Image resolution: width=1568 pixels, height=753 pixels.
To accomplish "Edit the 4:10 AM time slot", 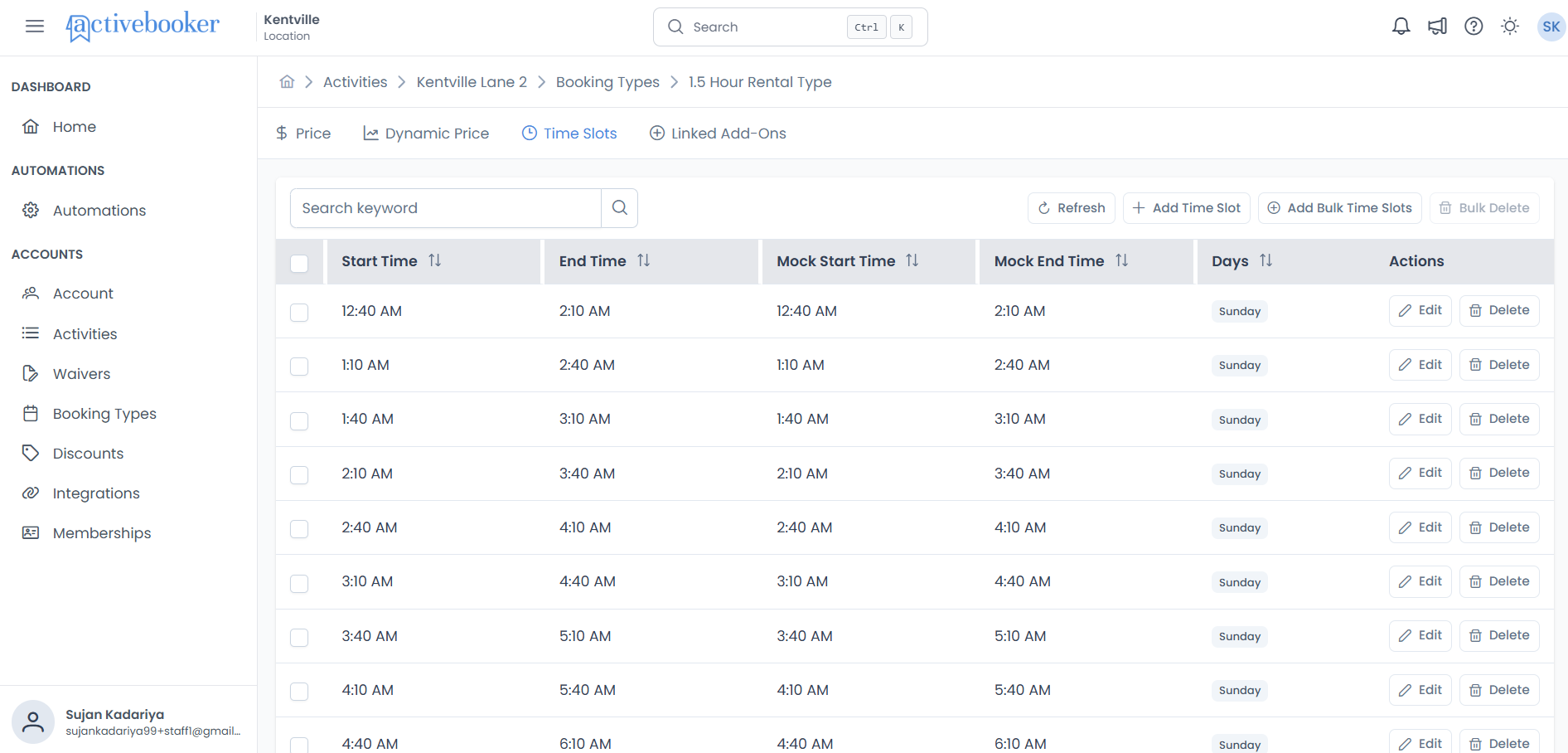I will pos(1420,690).
